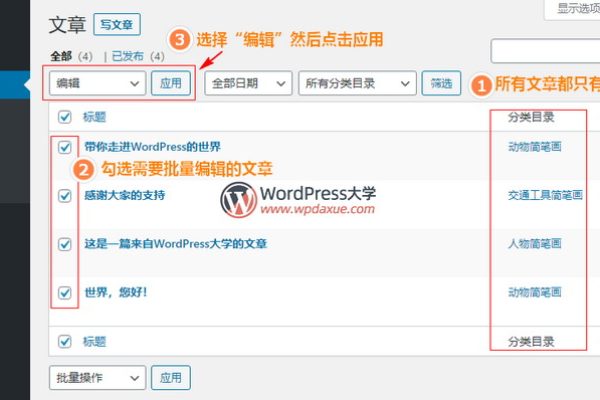Click the 写文章 button
This screenshot has width=600, height=400.
(x=118, y=23)
